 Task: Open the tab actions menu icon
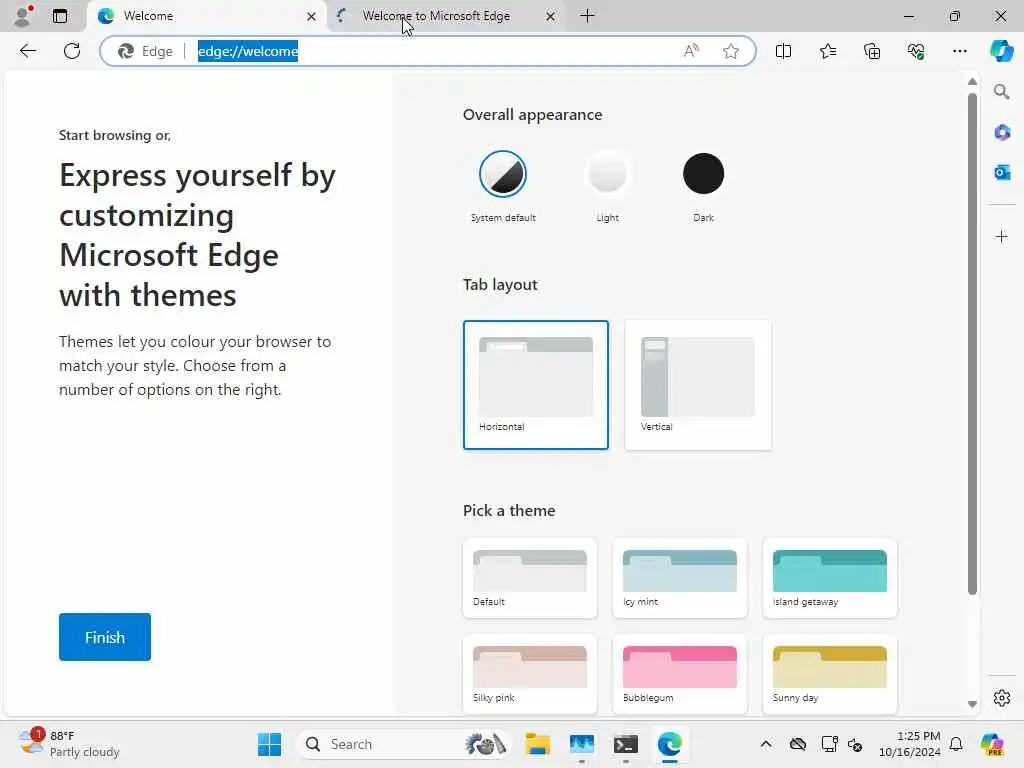(x=60, y=16)
